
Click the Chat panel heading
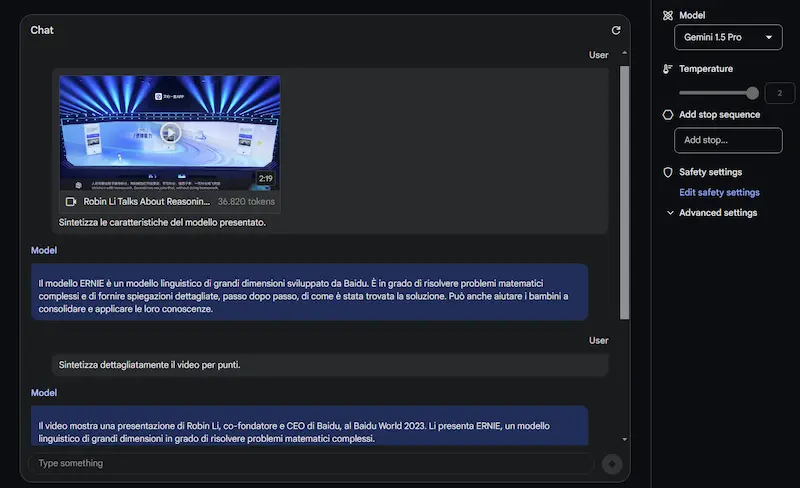42,31
